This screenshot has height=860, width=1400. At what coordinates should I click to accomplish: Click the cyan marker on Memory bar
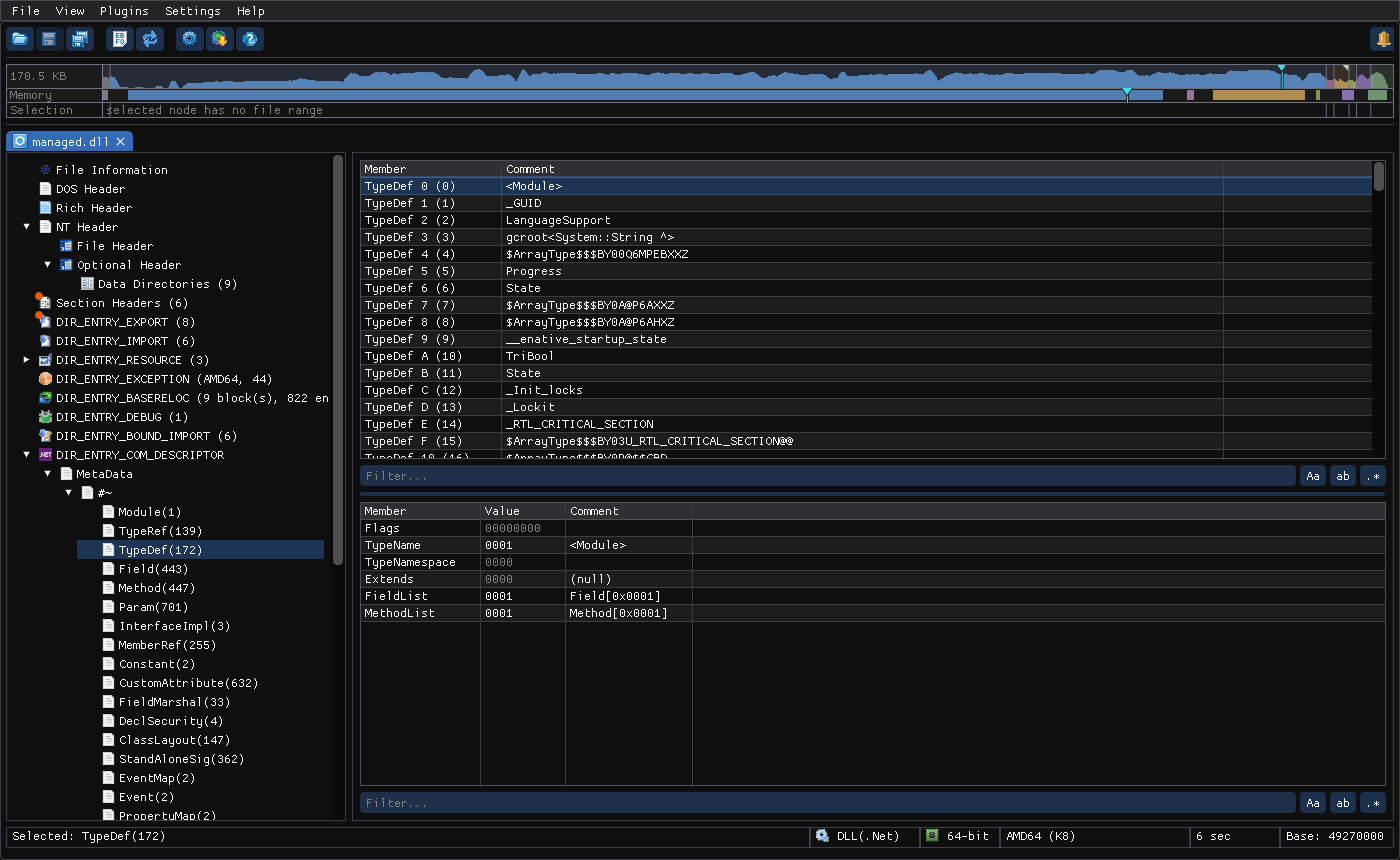[x=1127, y=93]
